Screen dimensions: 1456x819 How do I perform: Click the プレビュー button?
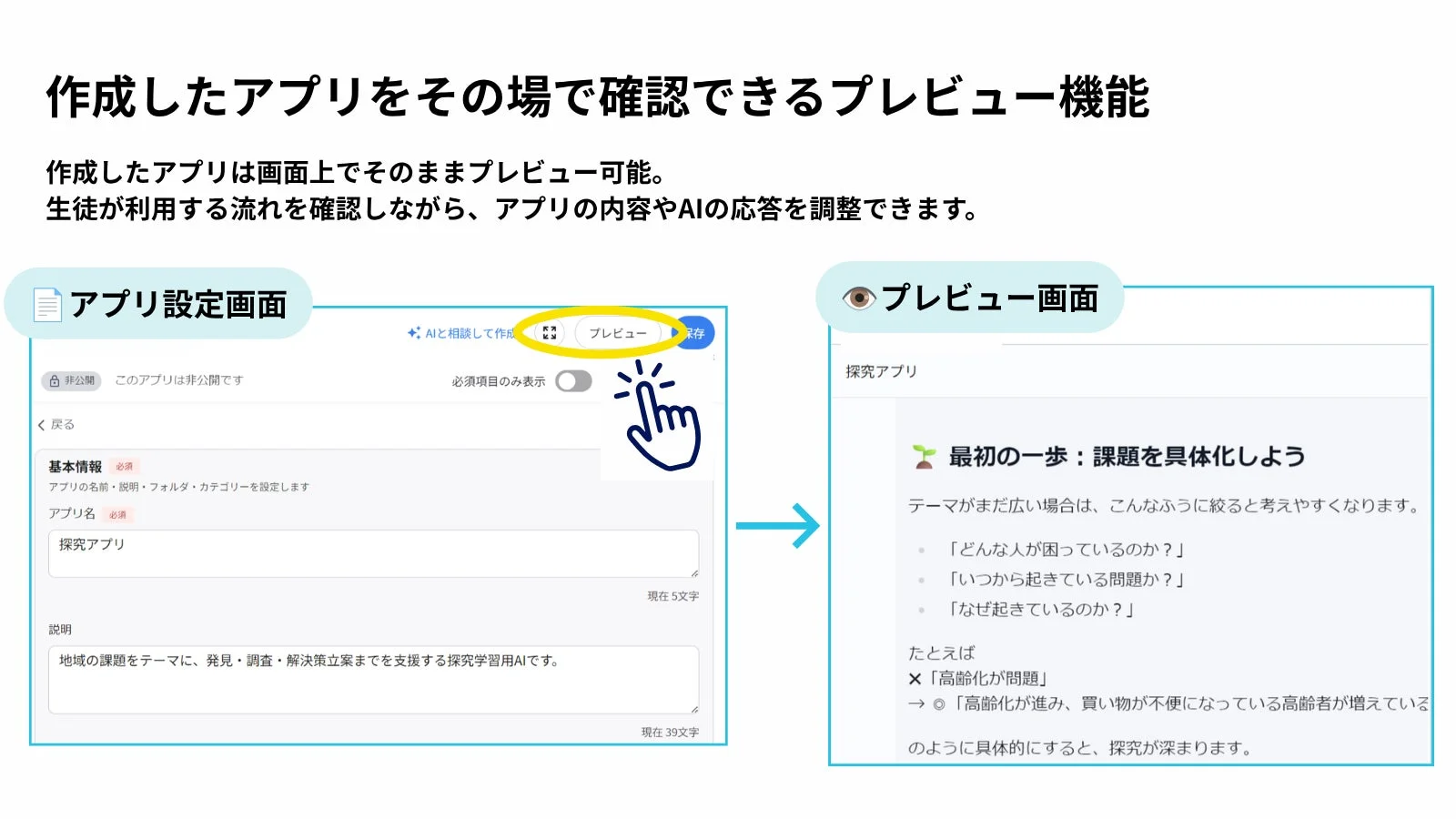618,333
